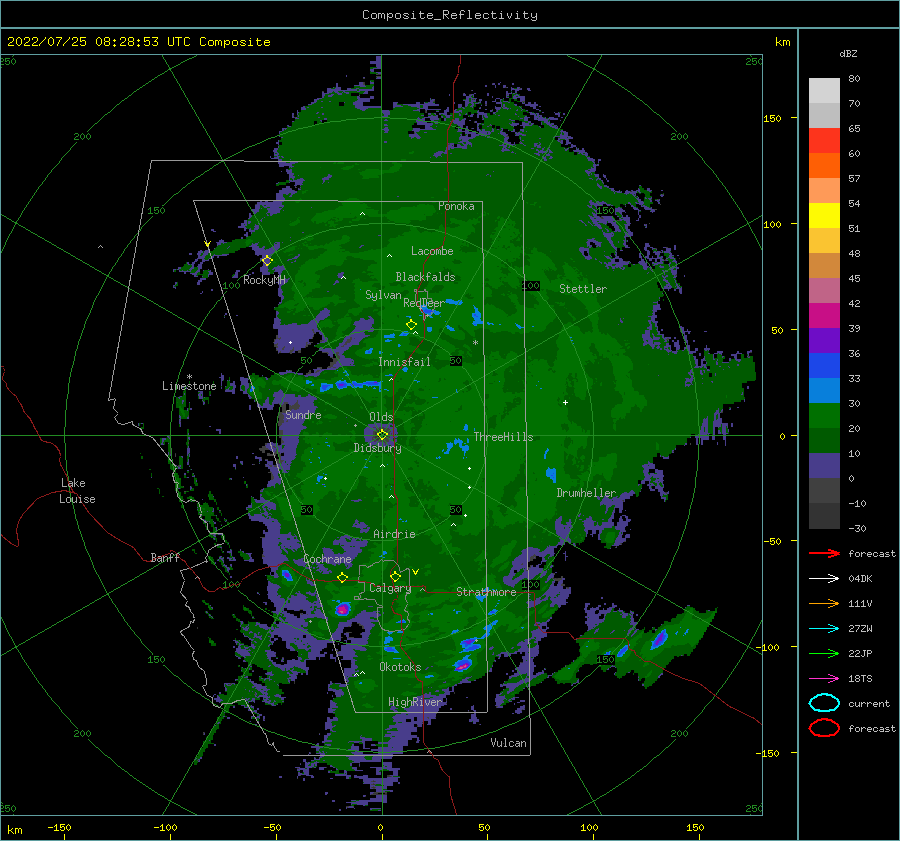Click the Didsbury town label
The image size is (900, 841).
tap(378, 448)
